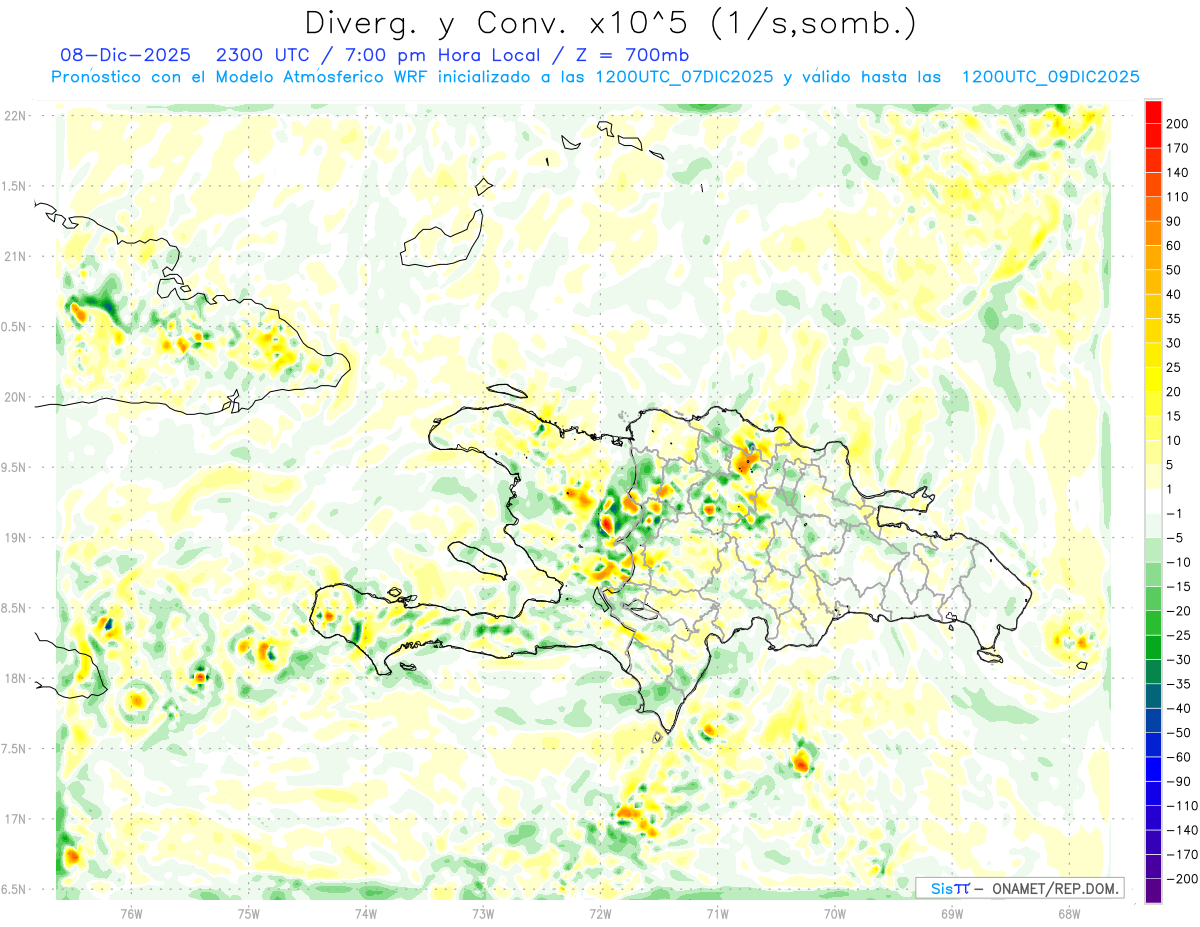Click the colorbar label "110"

pyautogui.click(x=1177, y=197)
